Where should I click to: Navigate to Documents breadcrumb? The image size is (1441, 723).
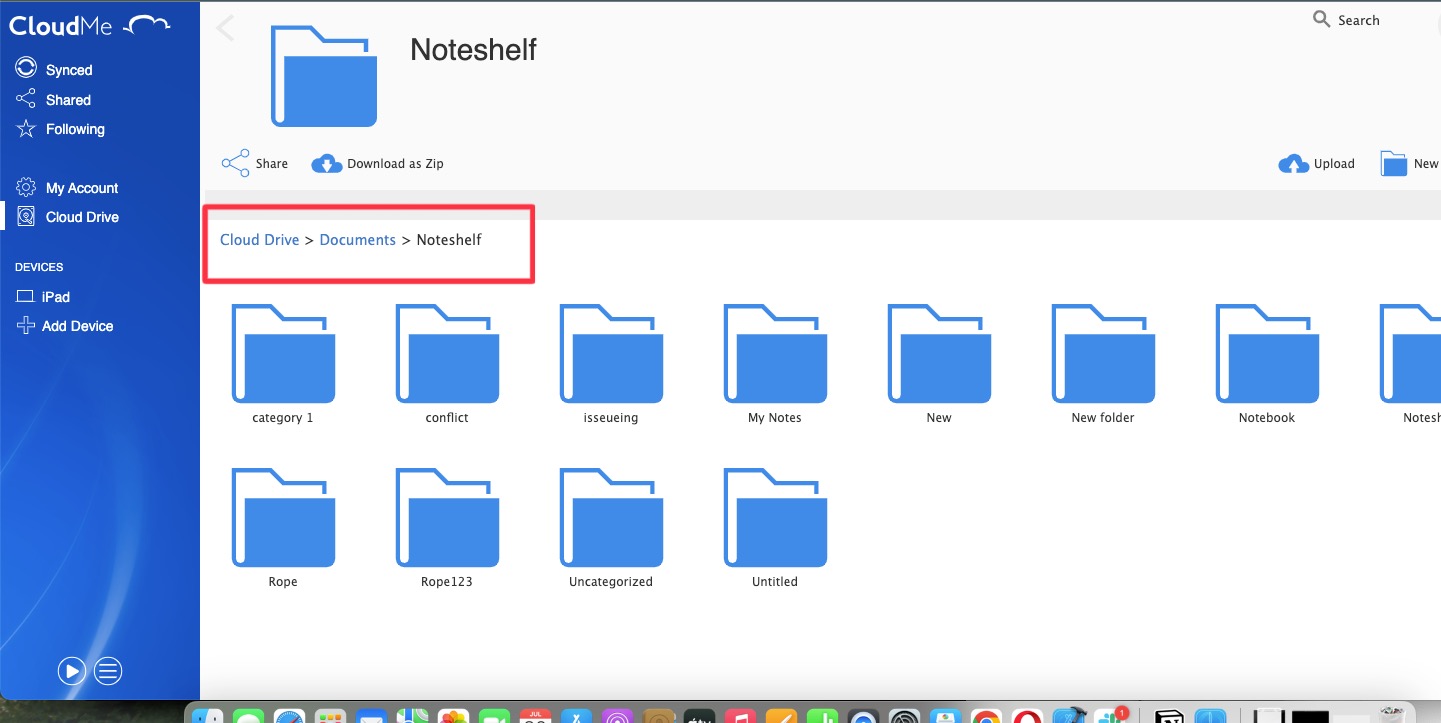pyautogui.click(x=358, y=240)
